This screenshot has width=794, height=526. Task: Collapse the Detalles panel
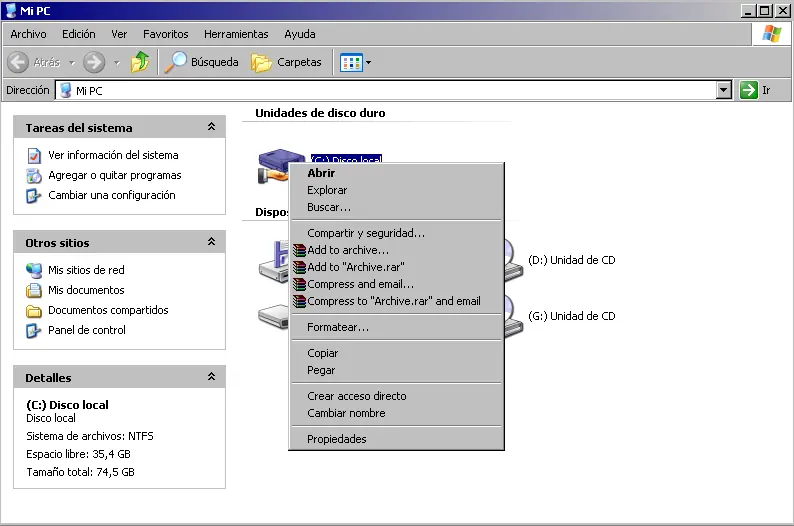(211, 377)
